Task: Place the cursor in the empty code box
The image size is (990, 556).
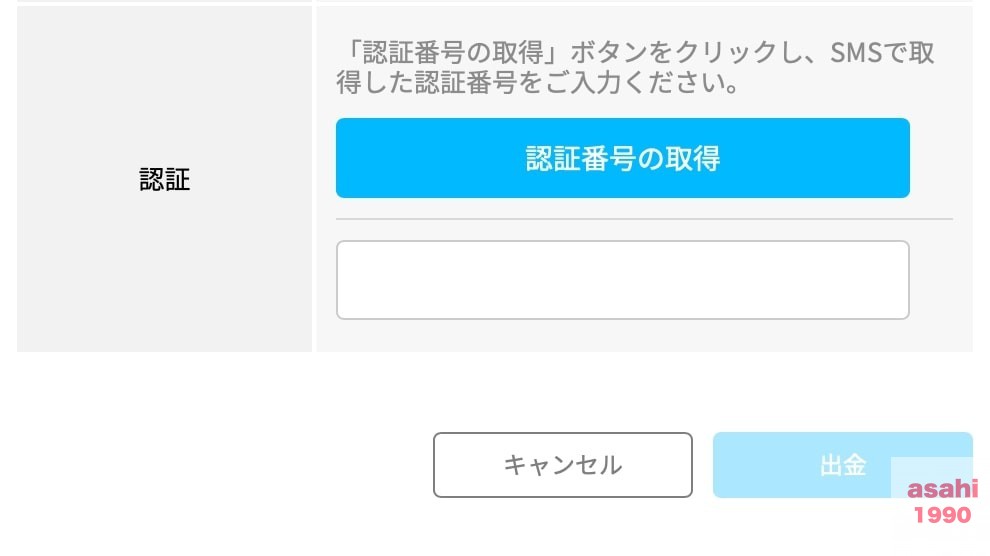Action: 623,280
